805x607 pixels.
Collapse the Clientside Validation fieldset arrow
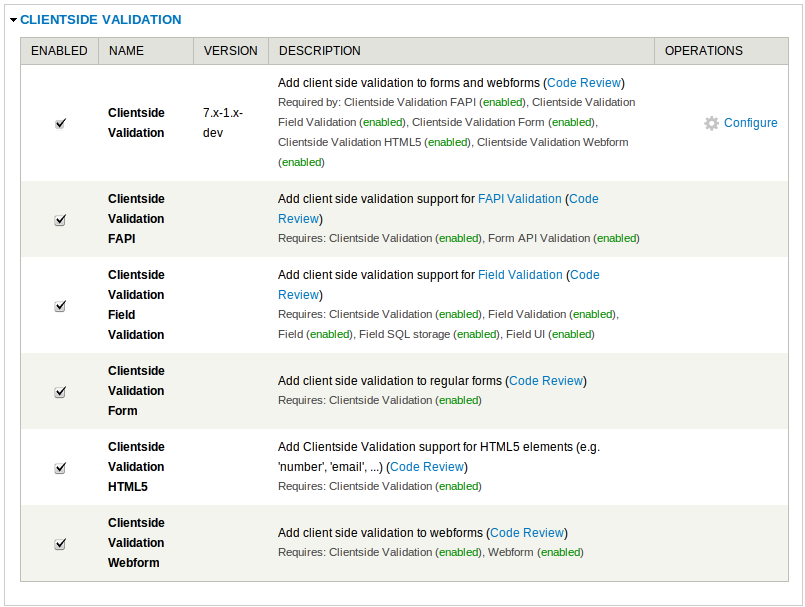tap(13, 20)
